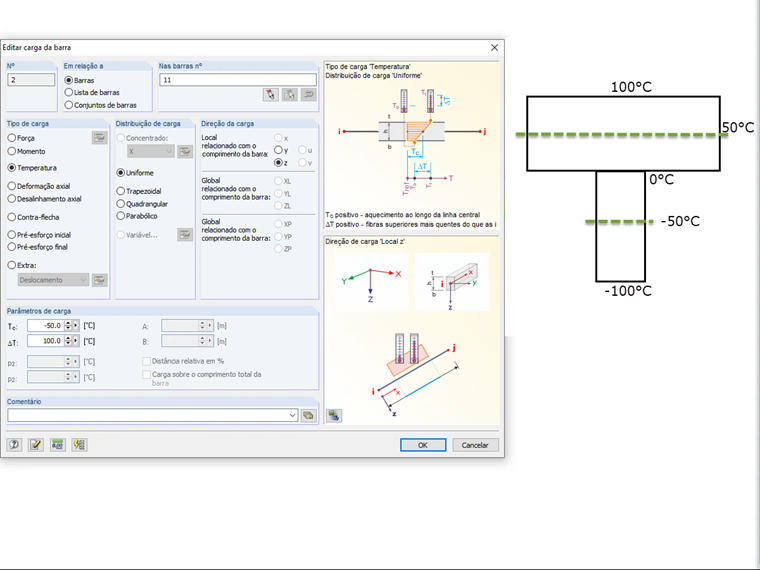
Task: Choose Momento load type
Action: 12,151
